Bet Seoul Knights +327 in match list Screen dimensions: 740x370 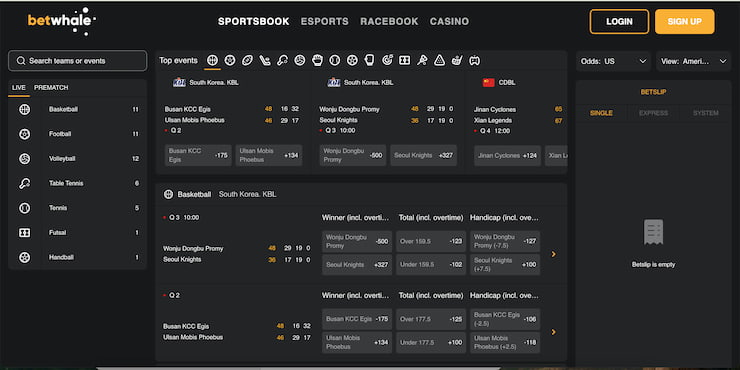coord(357,265)
